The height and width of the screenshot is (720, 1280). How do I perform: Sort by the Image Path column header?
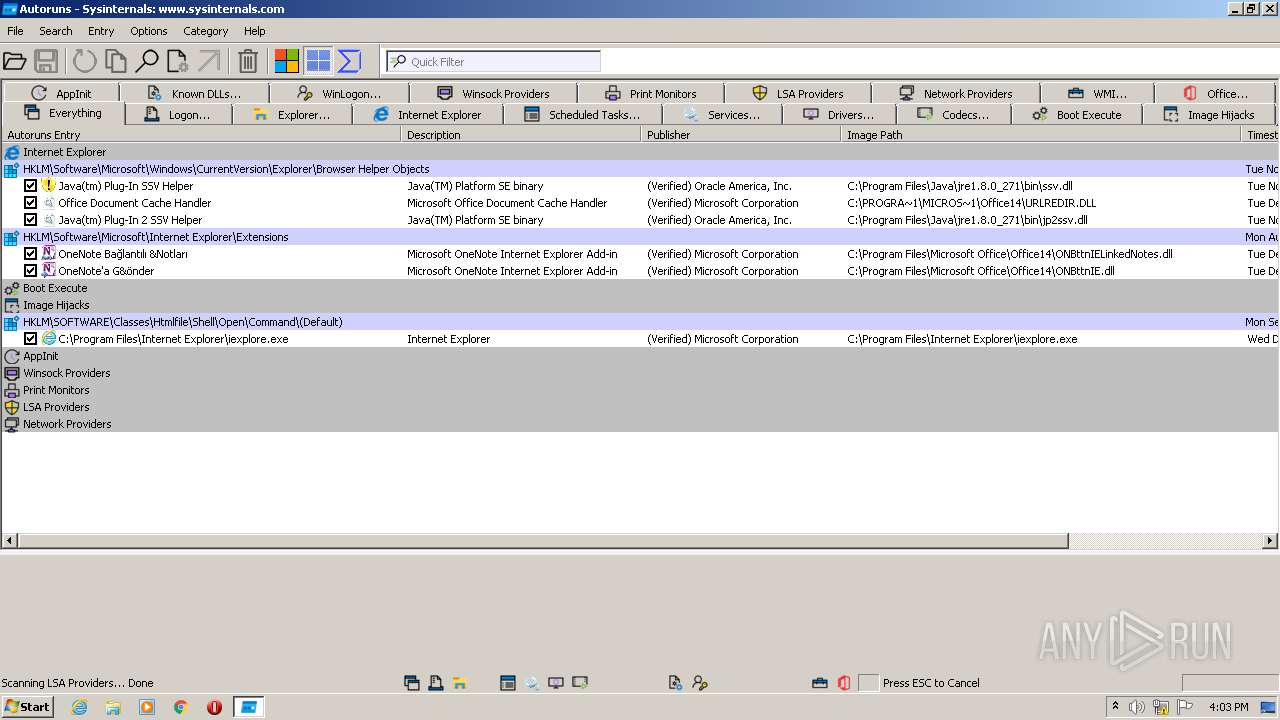(1041, 135)
